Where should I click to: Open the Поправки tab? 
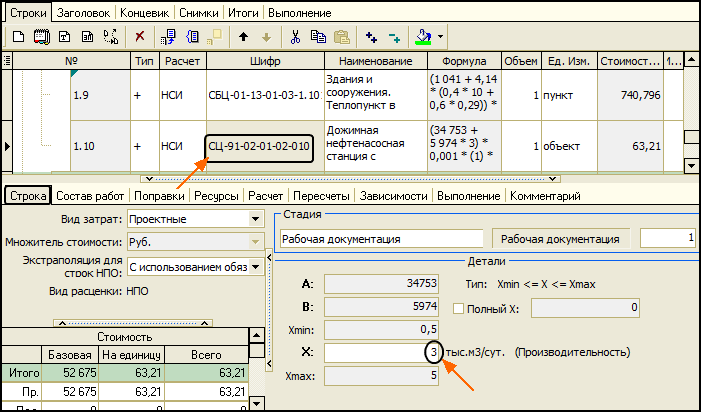pyautogui.click(x=159, y=196)
